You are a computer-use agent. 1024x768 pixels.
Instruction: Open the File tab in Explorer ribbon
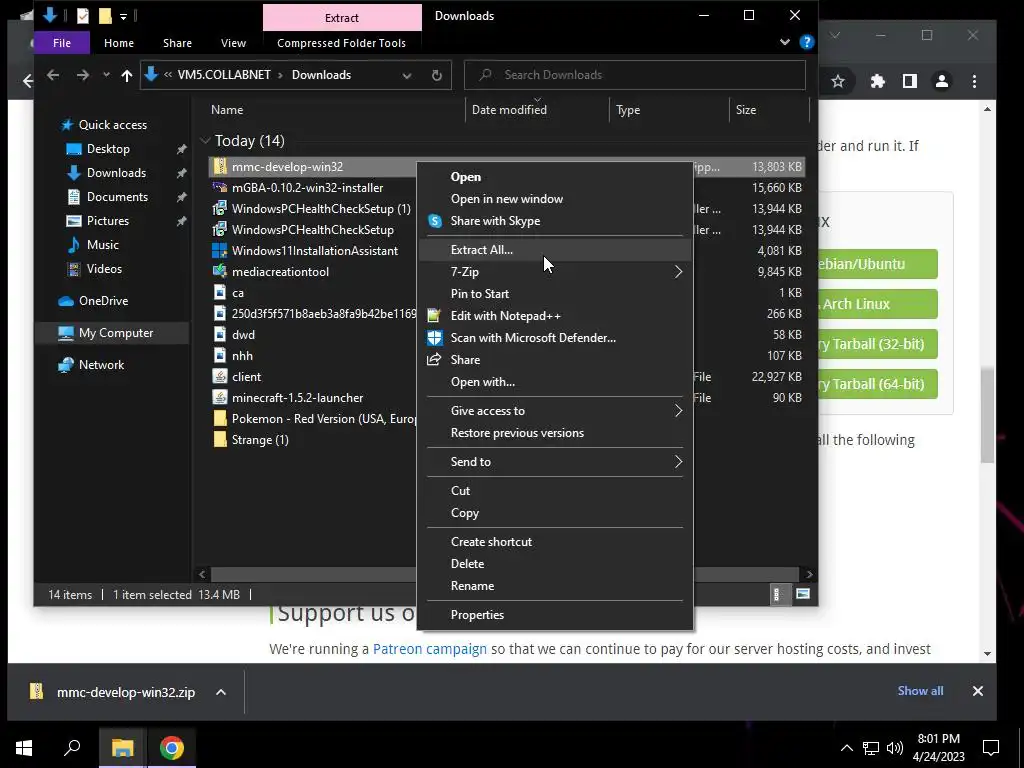tap(62, 43)
